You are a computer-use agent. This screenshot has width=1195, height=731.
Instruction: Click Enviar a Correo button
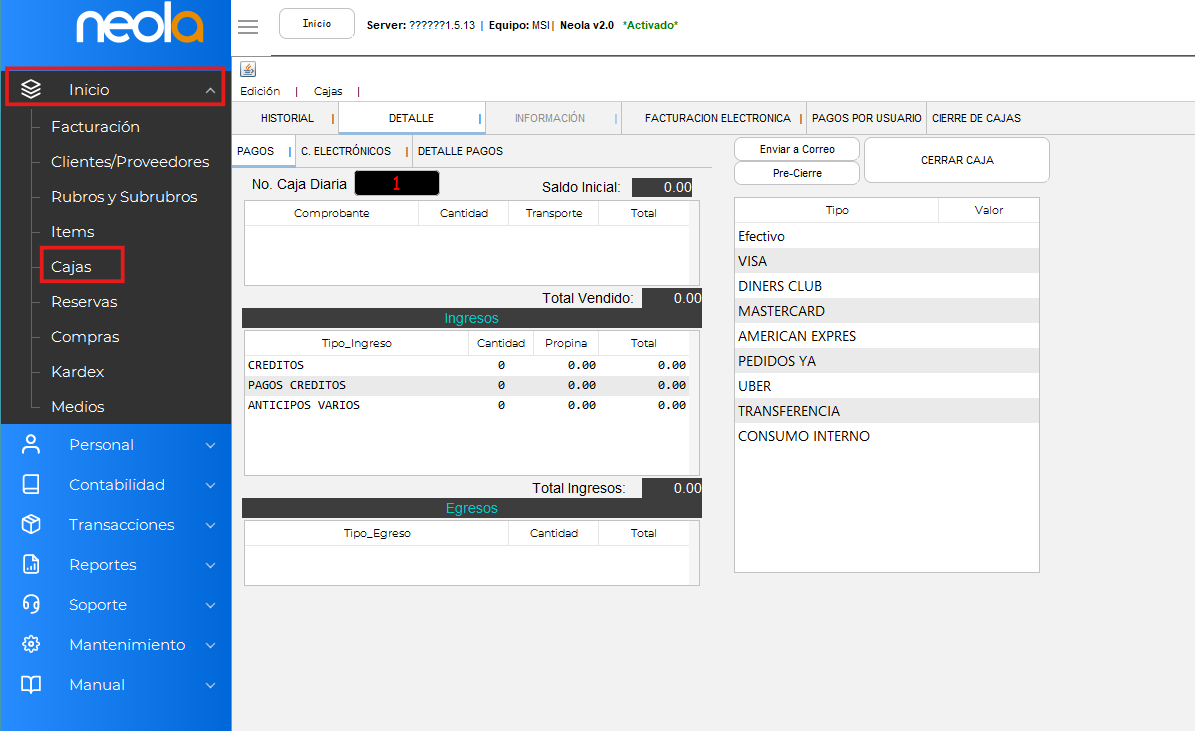point(797,149)
